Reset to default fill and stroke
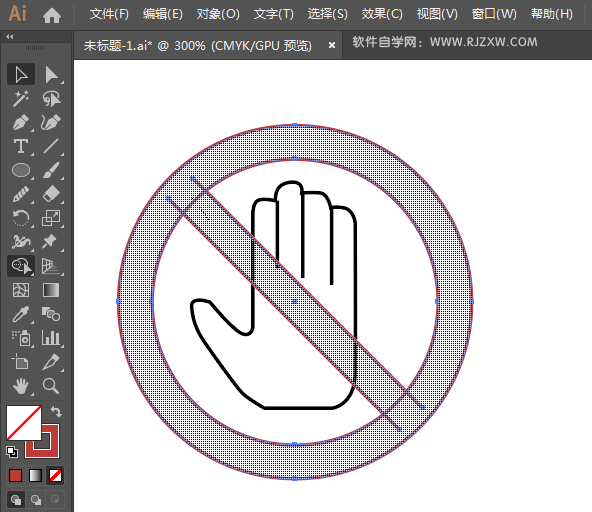Image resolution: width=592 pixels, height=512 pixels. click(x=12, y=451)
